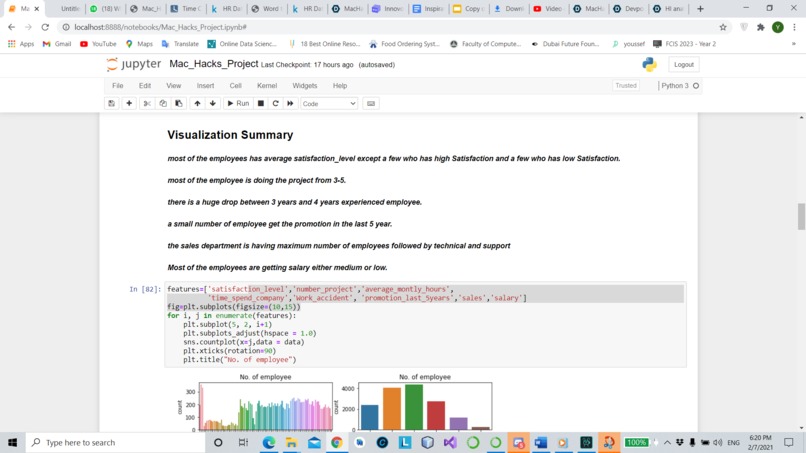The width and height of the screenshot is (806, 453).
Task: Open the Apps bookmarks shortcut
Action: coord(21,44)
